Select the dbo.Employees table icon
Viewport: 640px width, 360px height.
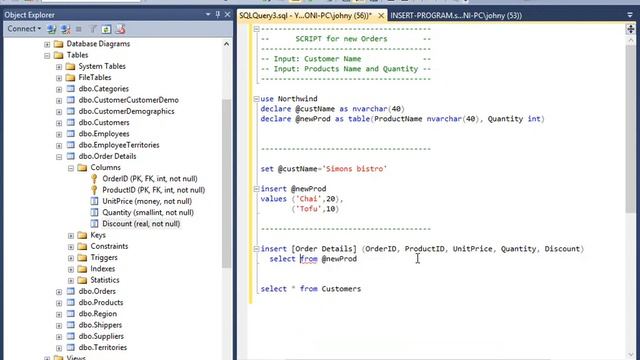(x=71, y=133)
